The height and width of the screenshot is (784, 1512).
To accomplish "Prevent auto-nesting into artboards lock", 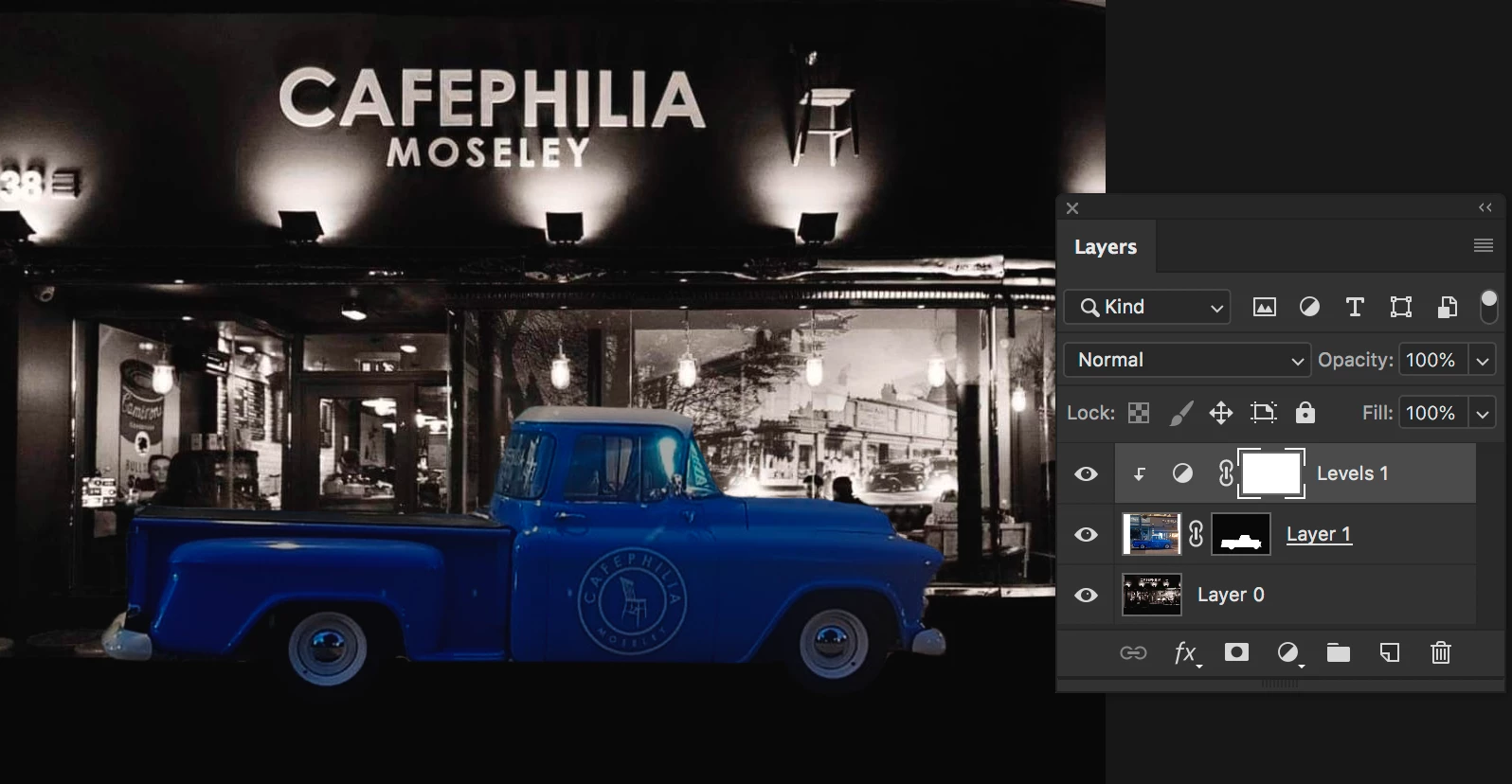I will click(1263, 413).
